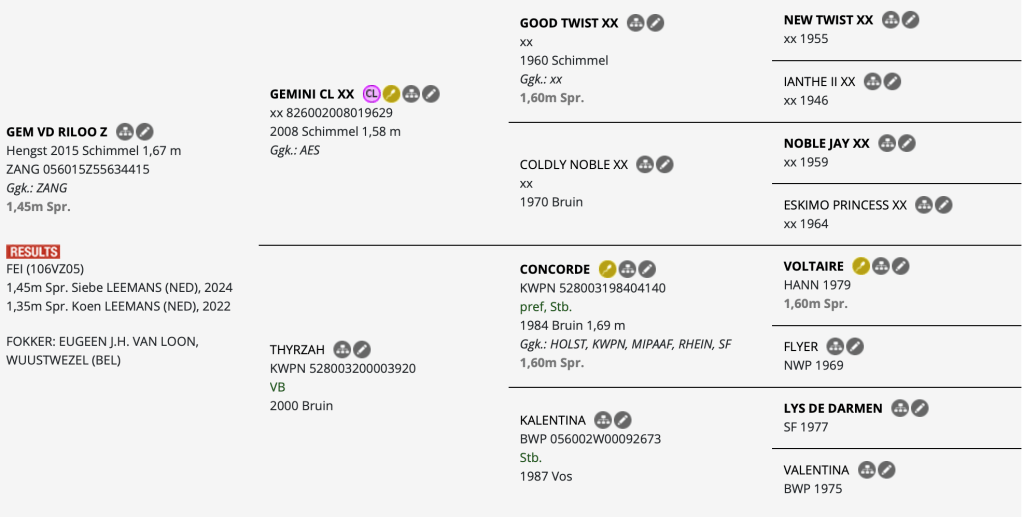Open the pedigree tree icon beside Good Twist XX
Image resolution: width=1023 pixels, height=517 pixels.
point(636,23)
